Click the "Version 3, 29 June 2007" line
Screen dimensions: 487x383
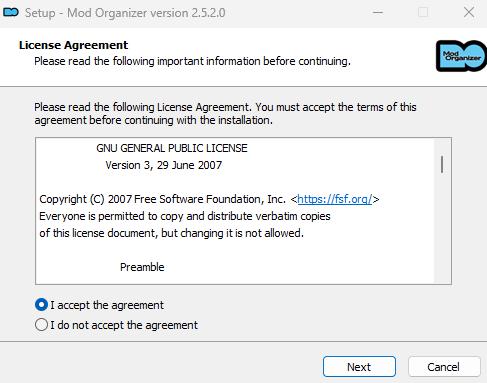[164, 165]
